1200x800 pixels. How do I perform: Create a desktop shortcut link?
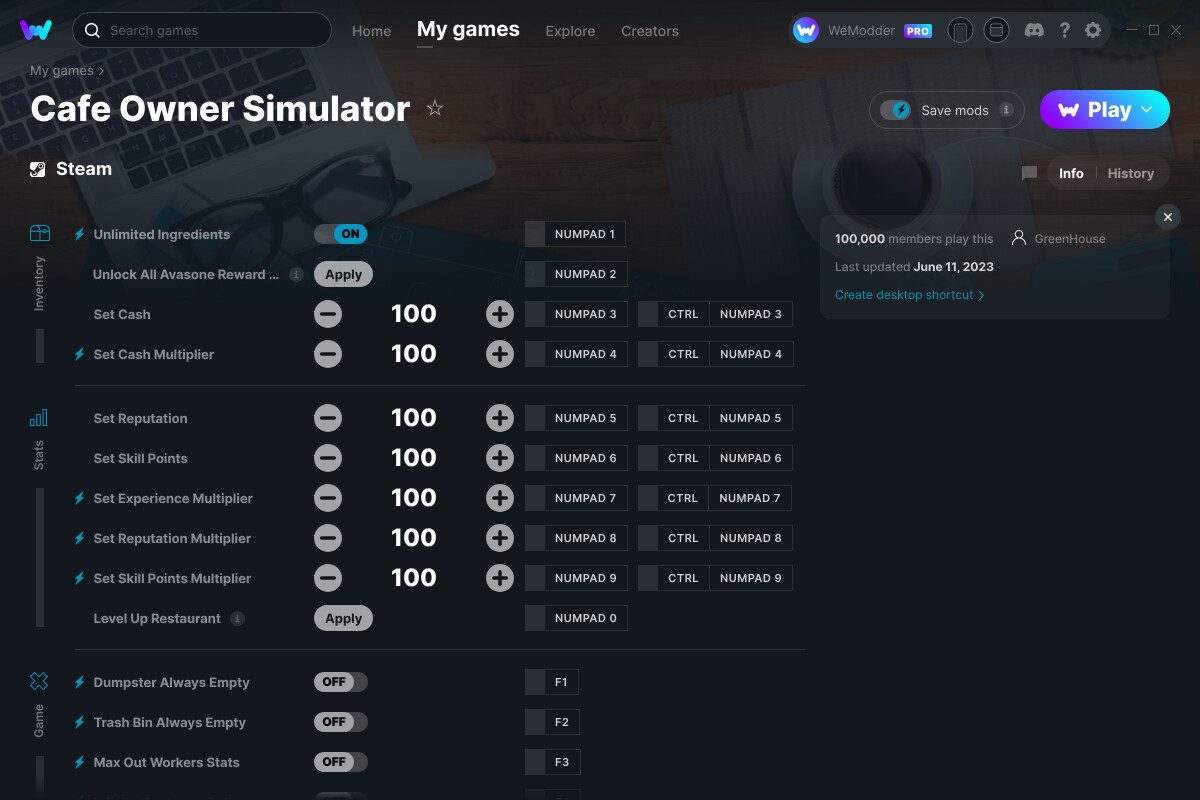[910, 295]
